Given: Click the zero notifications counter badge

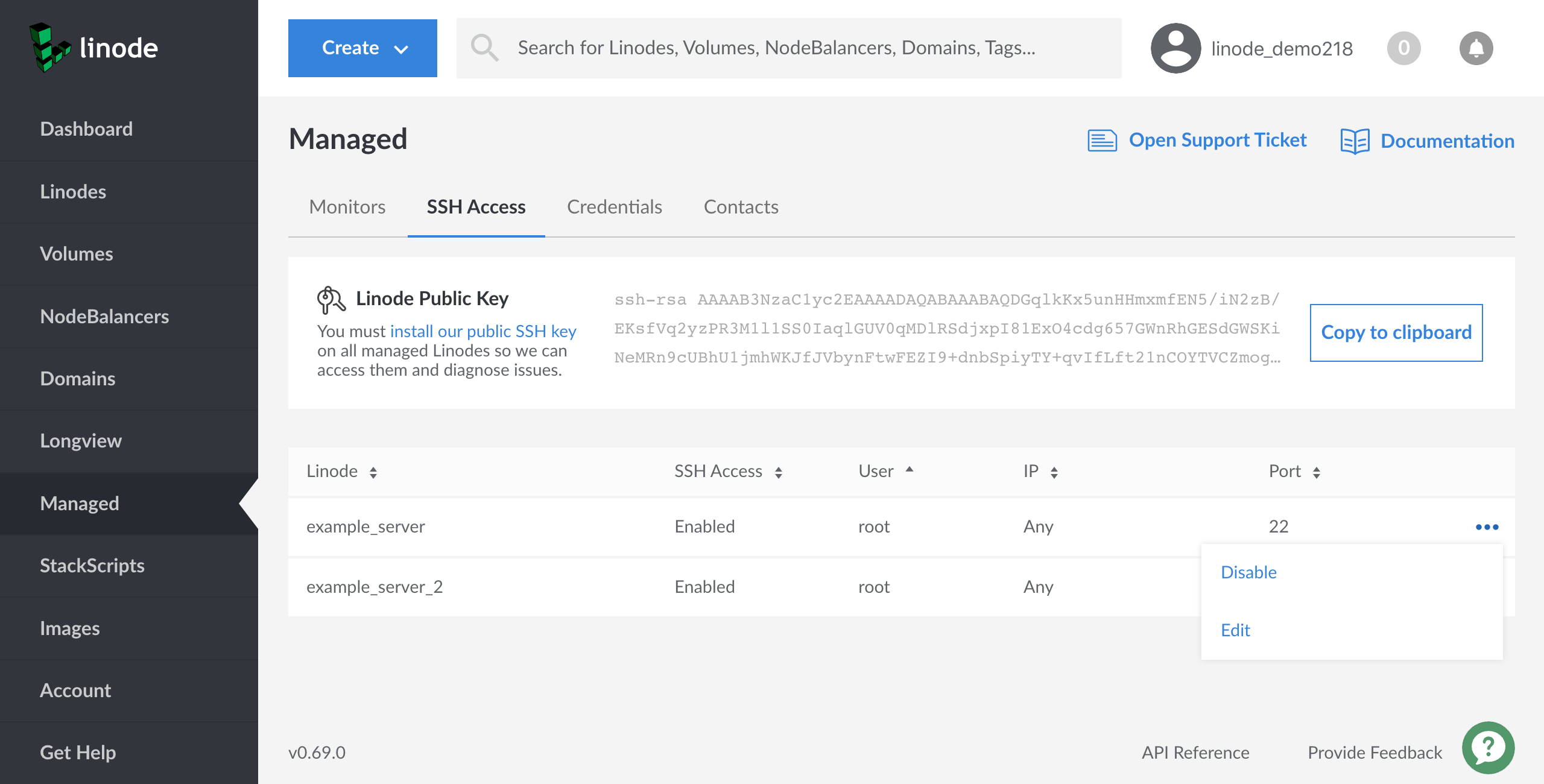Looking at the screenshot, I should coord(1403,48).
